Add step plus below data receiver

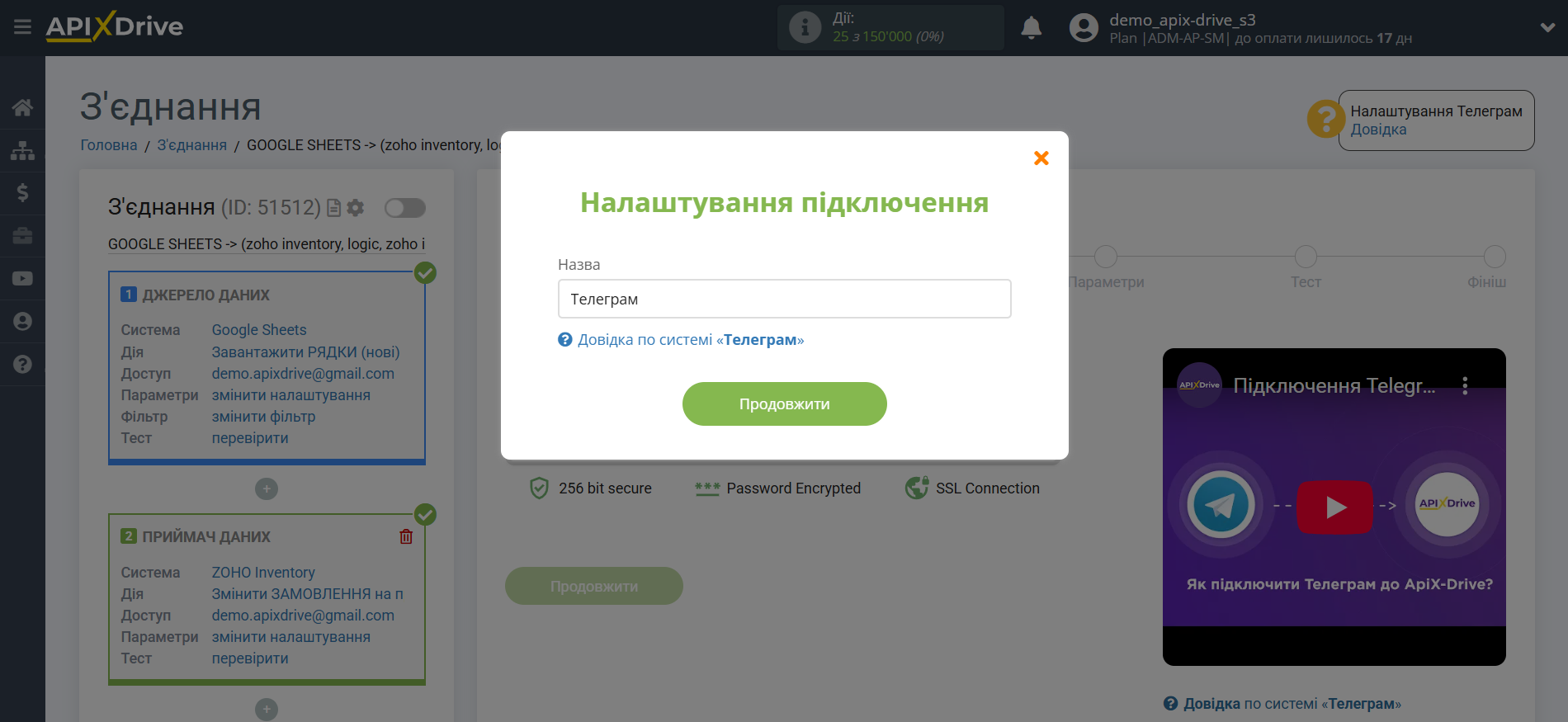tap(267, 710)
